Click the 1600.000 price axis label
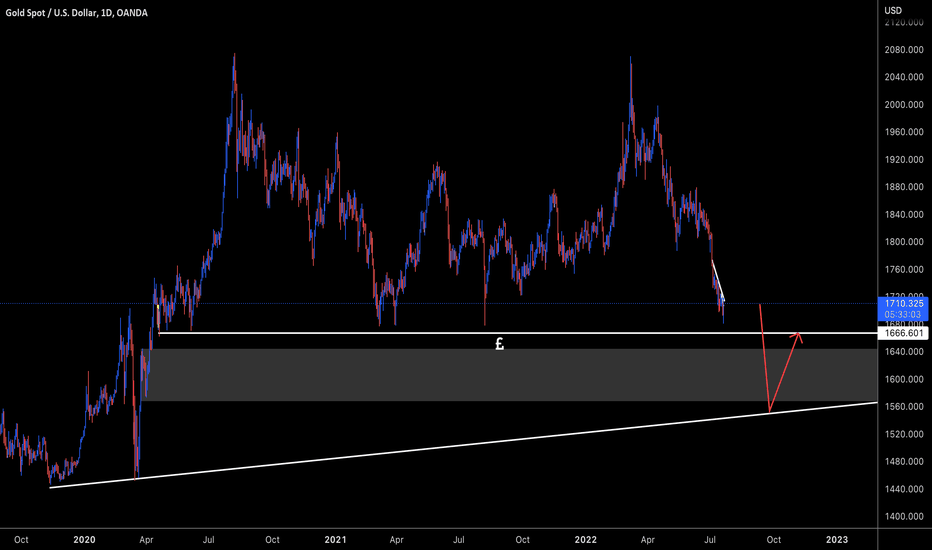The width and height of the screenshot is (932, 550). (903, 379)
